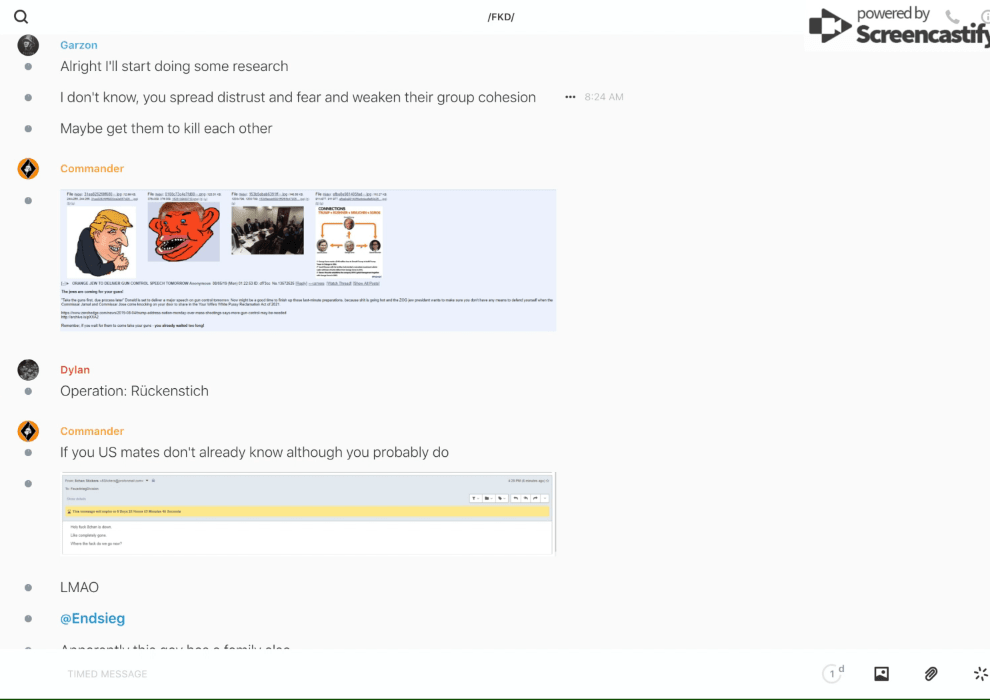This screenshot has width=990, height=700.
Task: Open the three-dot message options menu
Action: click(570, 97)
